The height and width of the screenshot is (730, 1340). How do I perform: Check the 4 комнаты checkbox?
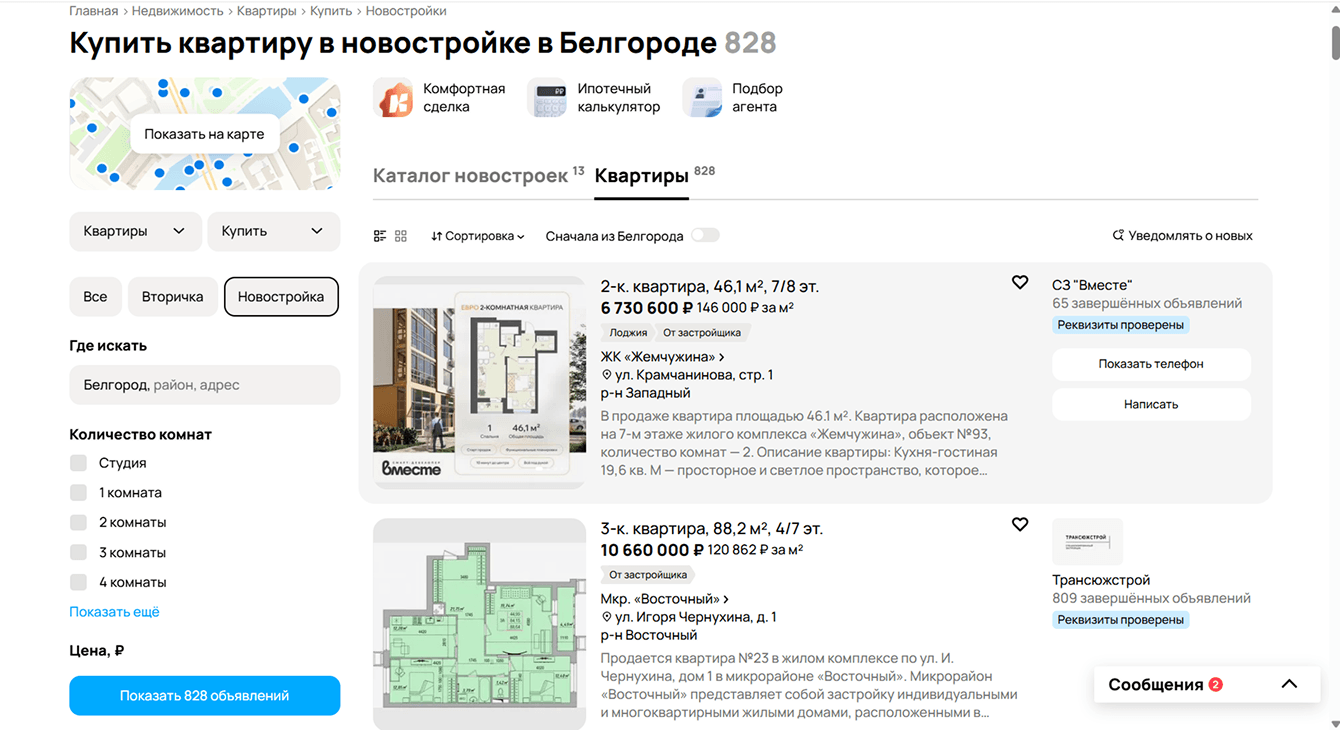point(78,582)
